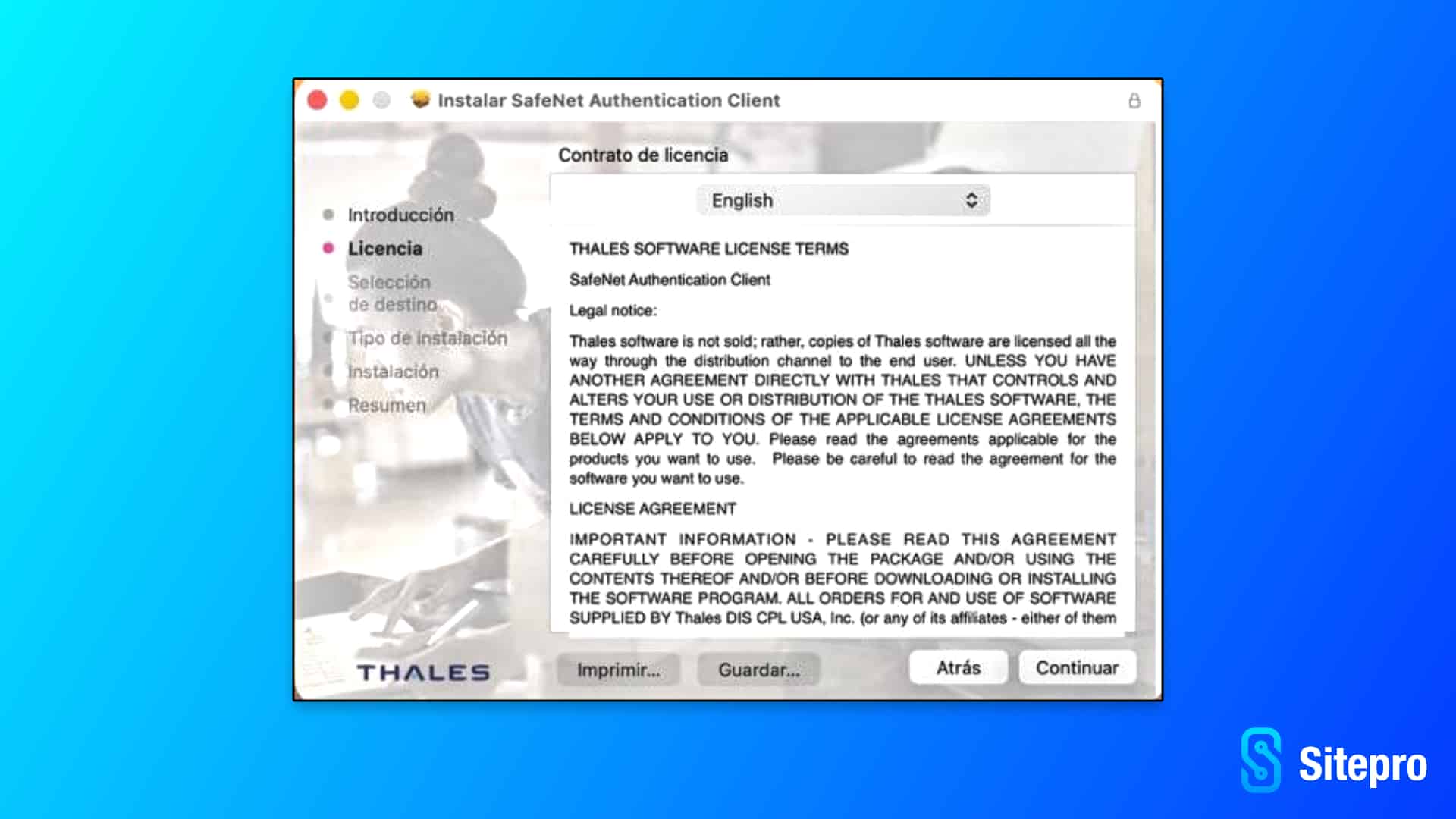
Task: Go back with the Atrás button
Action: (959, 667)
